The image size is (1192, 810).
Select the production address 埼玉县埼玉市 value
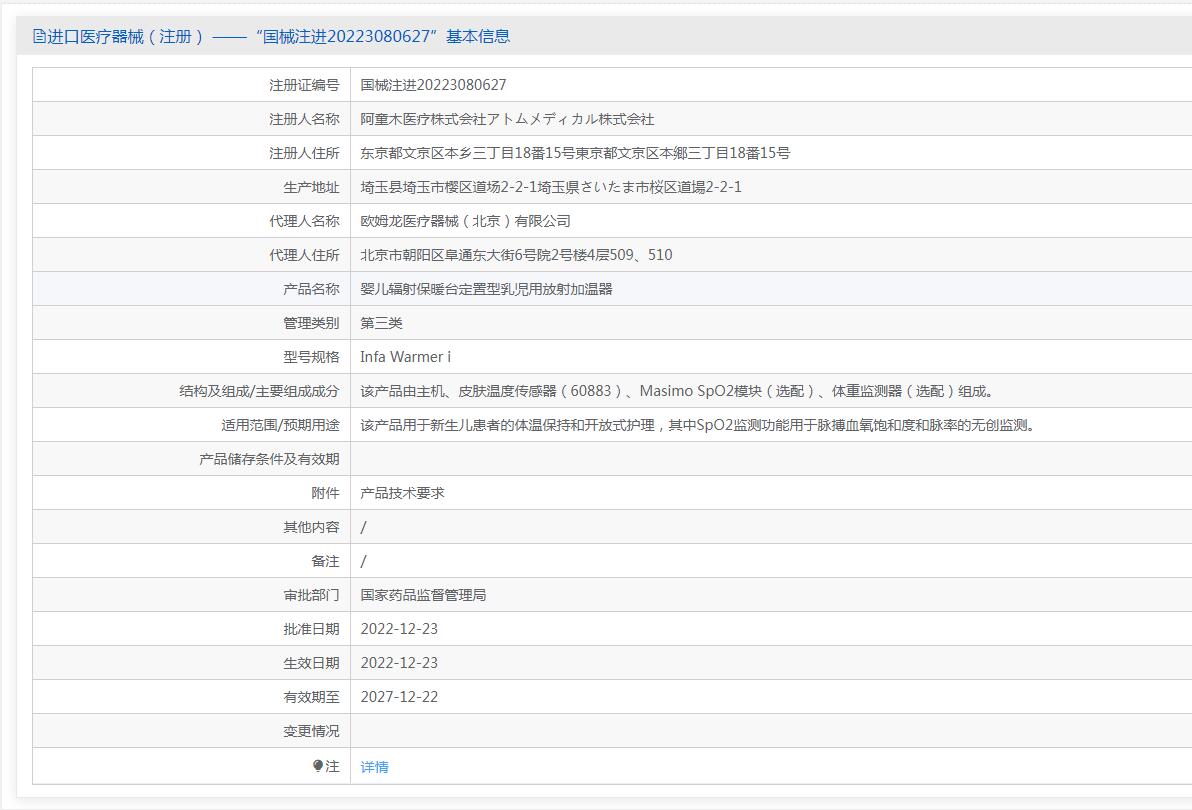click(x=551, y=187)
